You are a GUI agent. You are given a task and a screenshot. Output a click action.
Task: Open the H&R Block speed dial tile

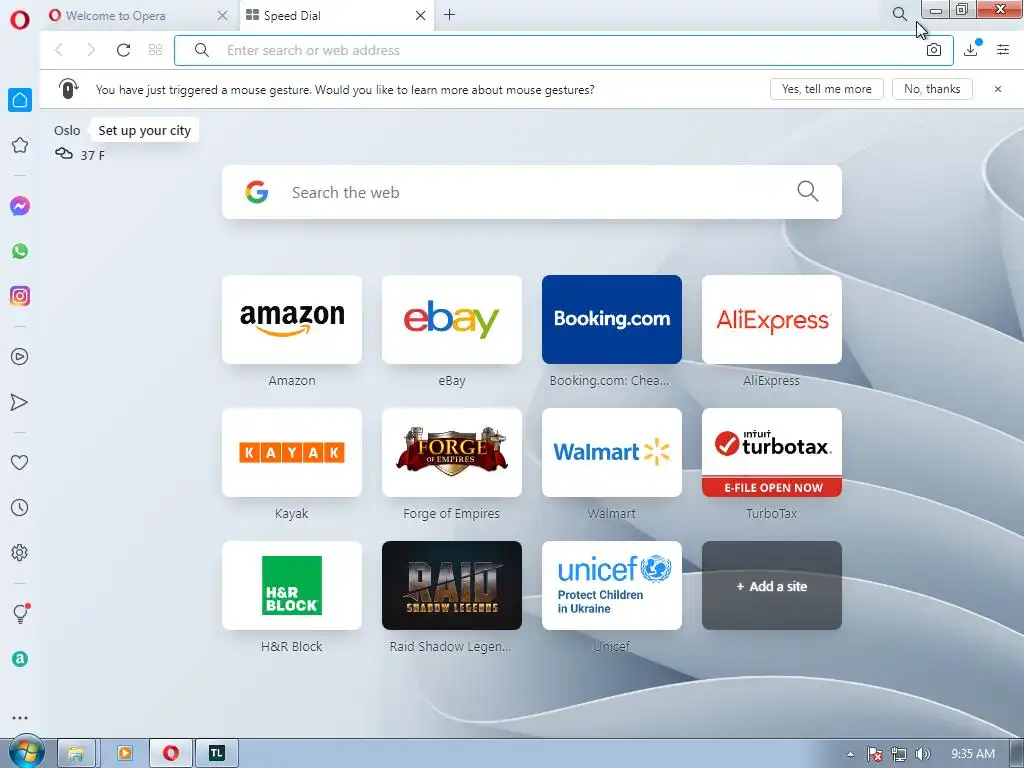tap(292, 585)
